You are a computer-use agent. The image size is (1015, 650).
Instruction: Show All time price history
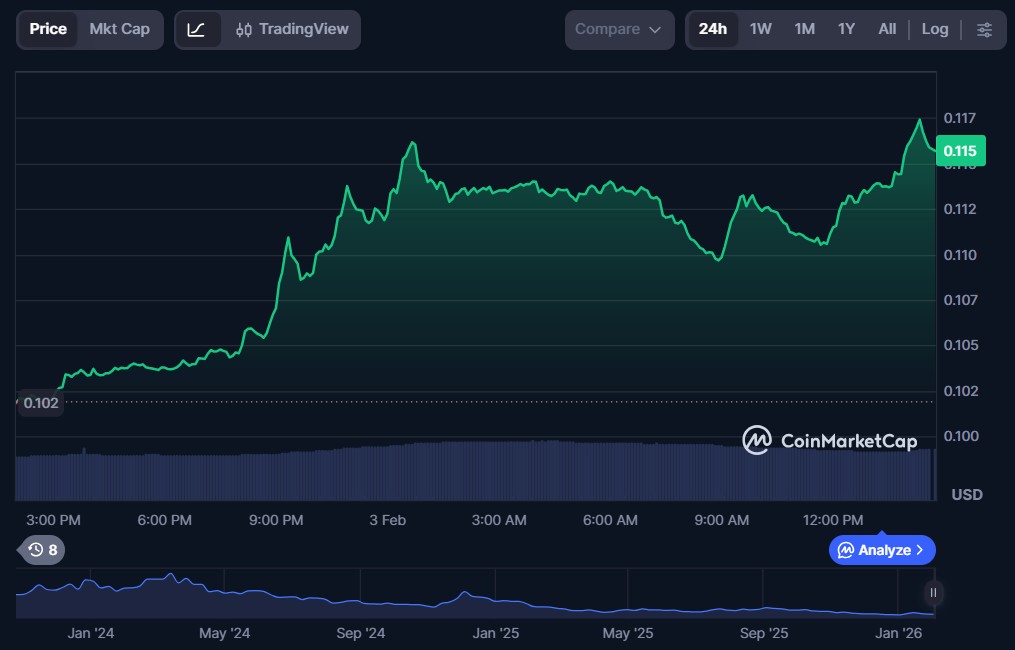click(x=887, y=29)
